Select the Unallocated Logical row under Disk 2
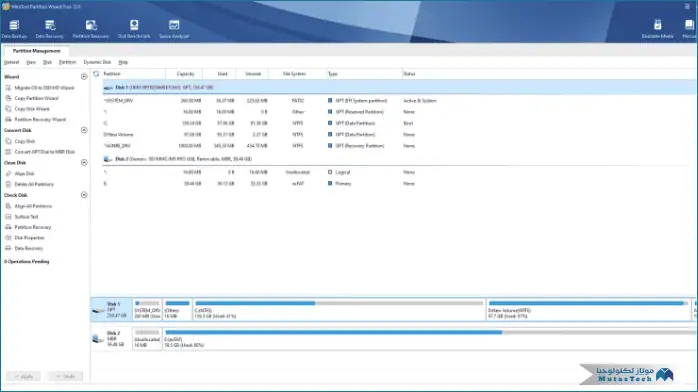 pyautogui.click(x=399, y=172)
